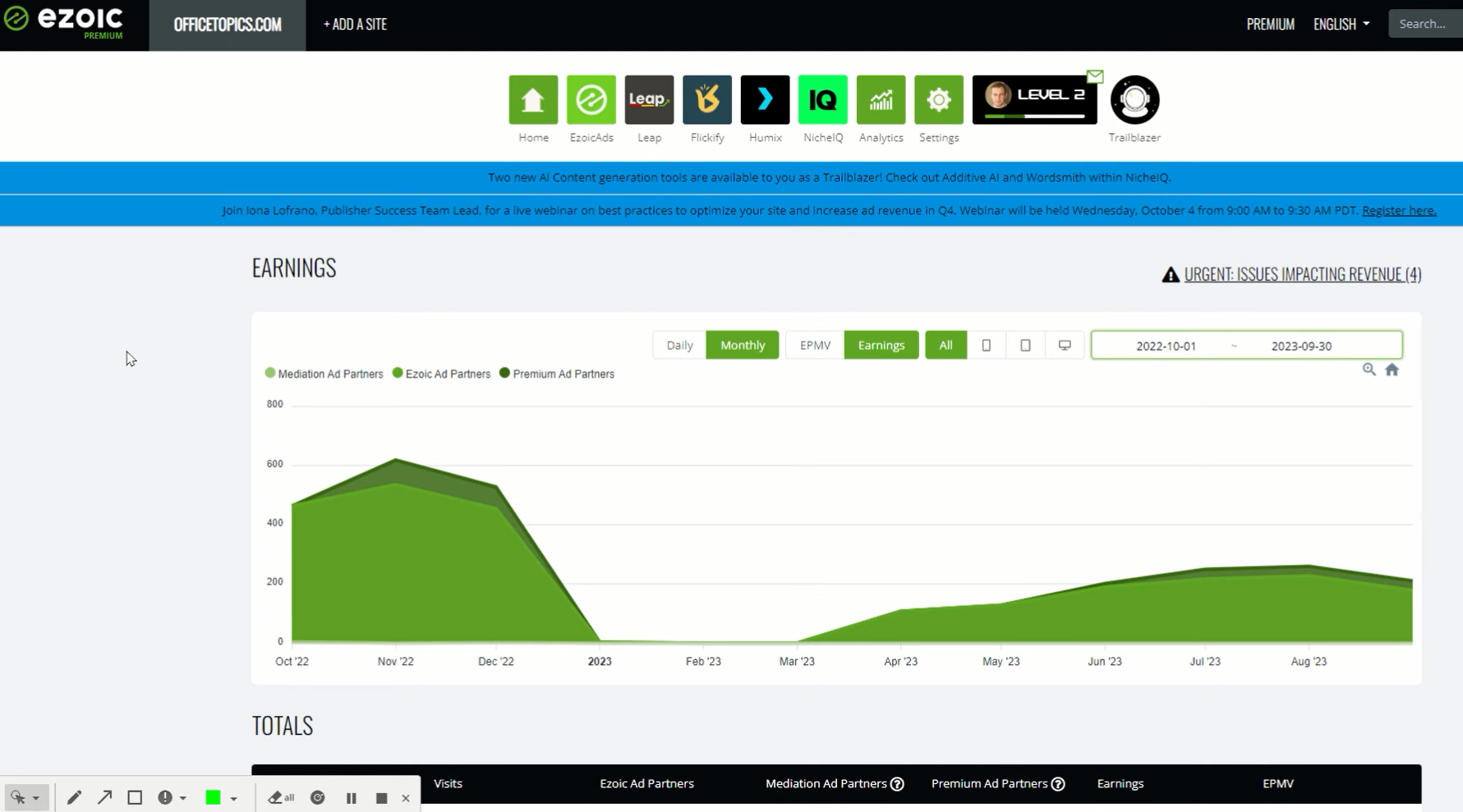Close the recording annotation toolbar
Viewport: 1463px width, 812px height.
(406, 798)
